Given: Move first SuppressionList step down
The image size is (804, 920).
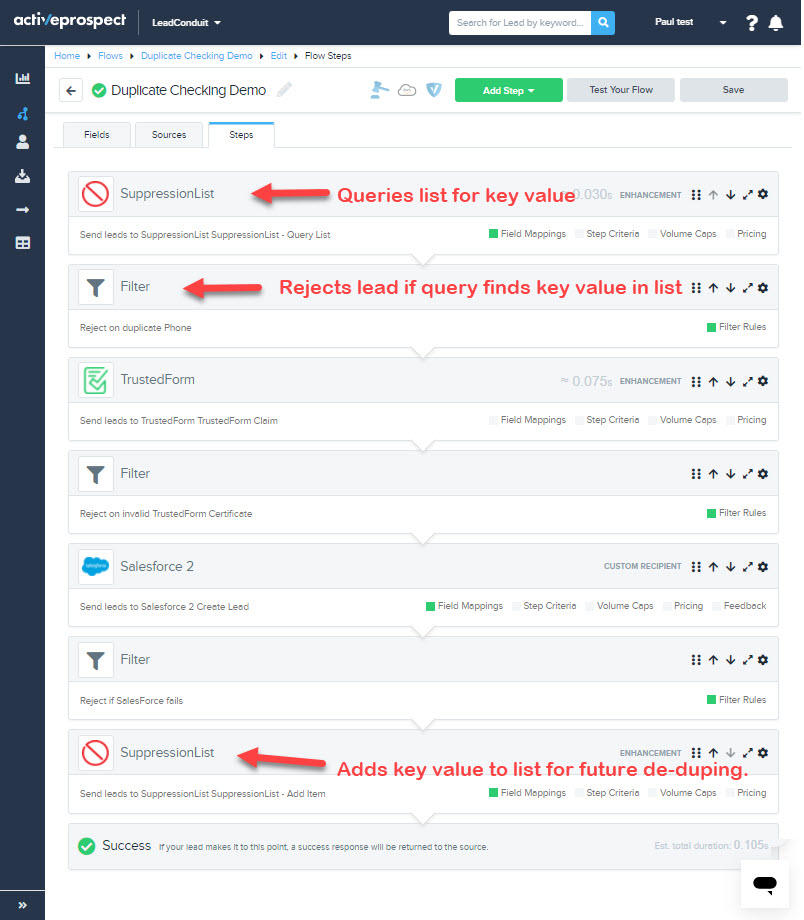Looking at the screenshot, I should pyautogui.click(x=731, y=195).
